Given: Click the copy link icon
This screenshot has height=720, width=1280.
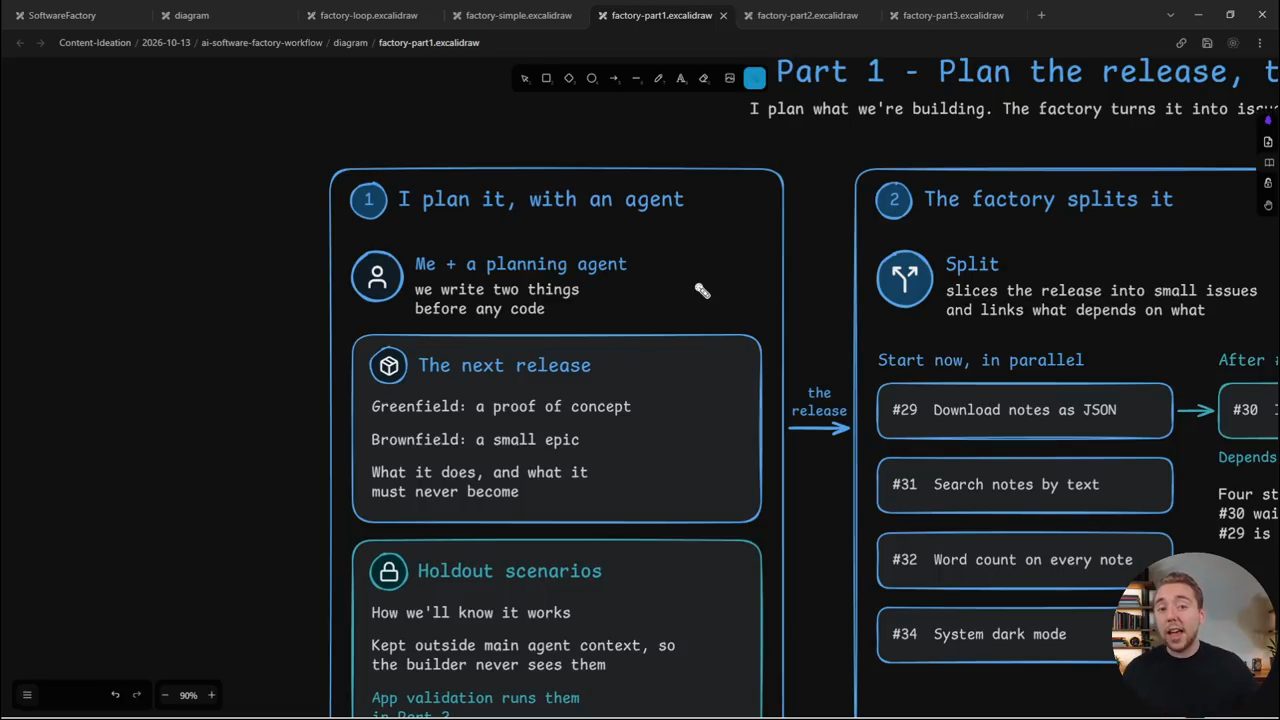Looking at the screenshot, I should (x=1181, y=43).
